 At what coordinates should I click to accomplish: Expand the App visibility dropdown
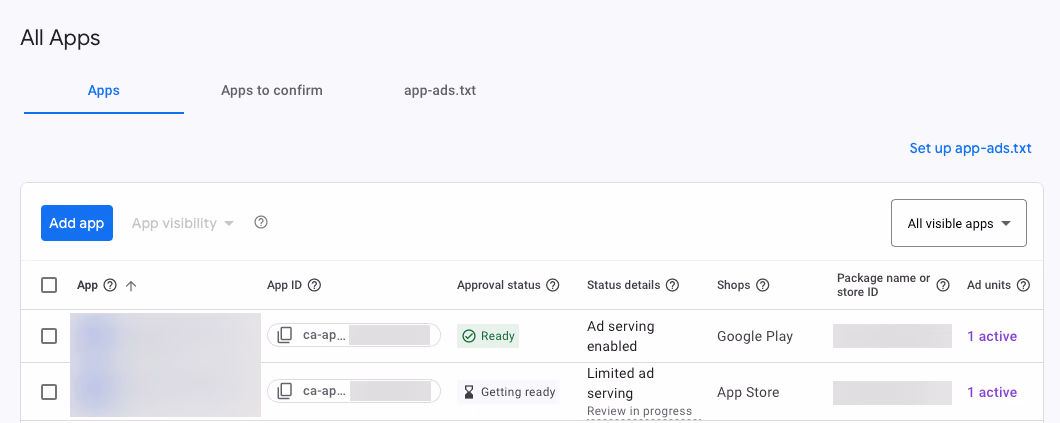pyautogui.click(x=183, y=223)
